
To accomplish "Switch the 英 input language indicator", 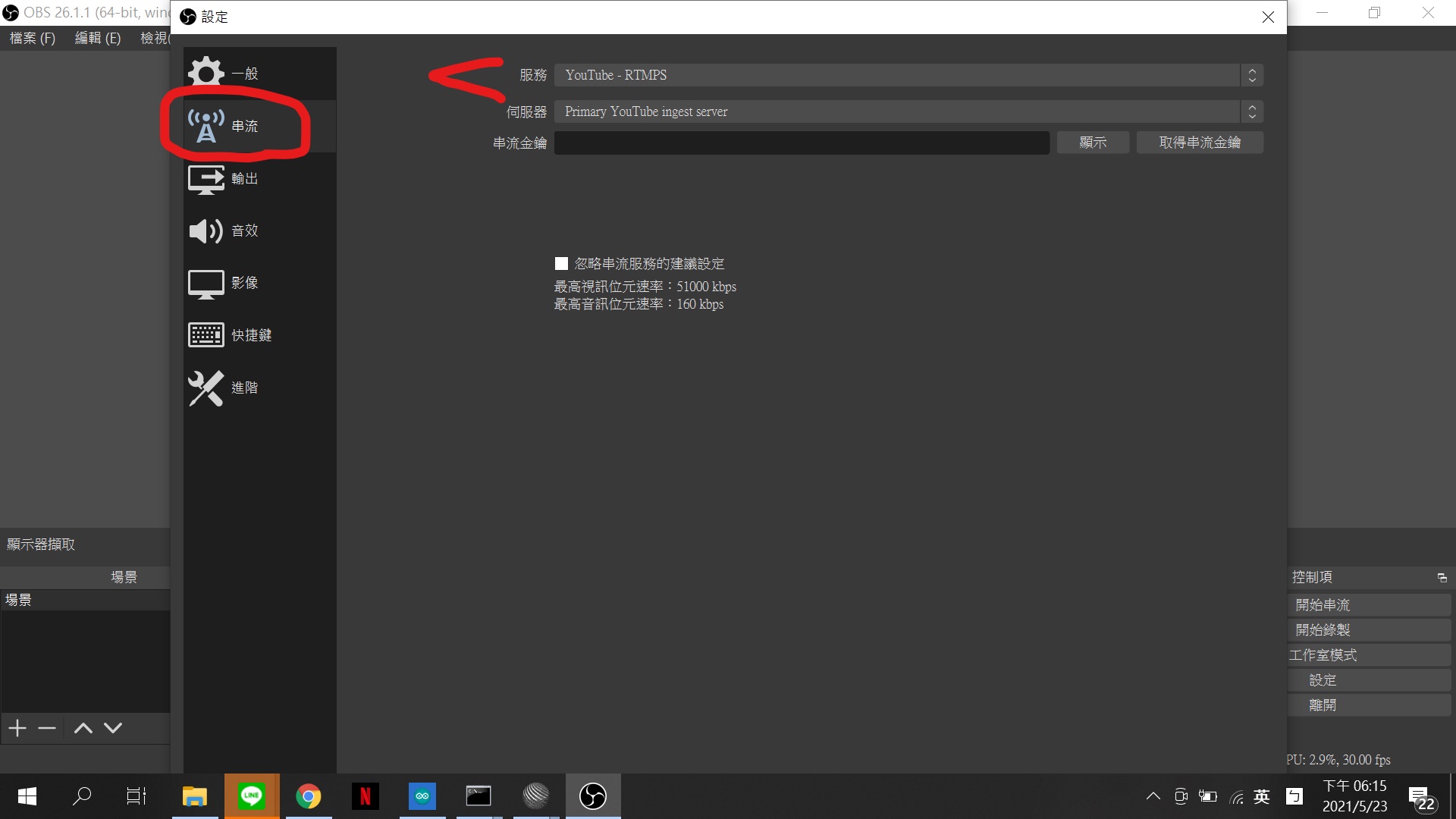I will (1262, 796).
